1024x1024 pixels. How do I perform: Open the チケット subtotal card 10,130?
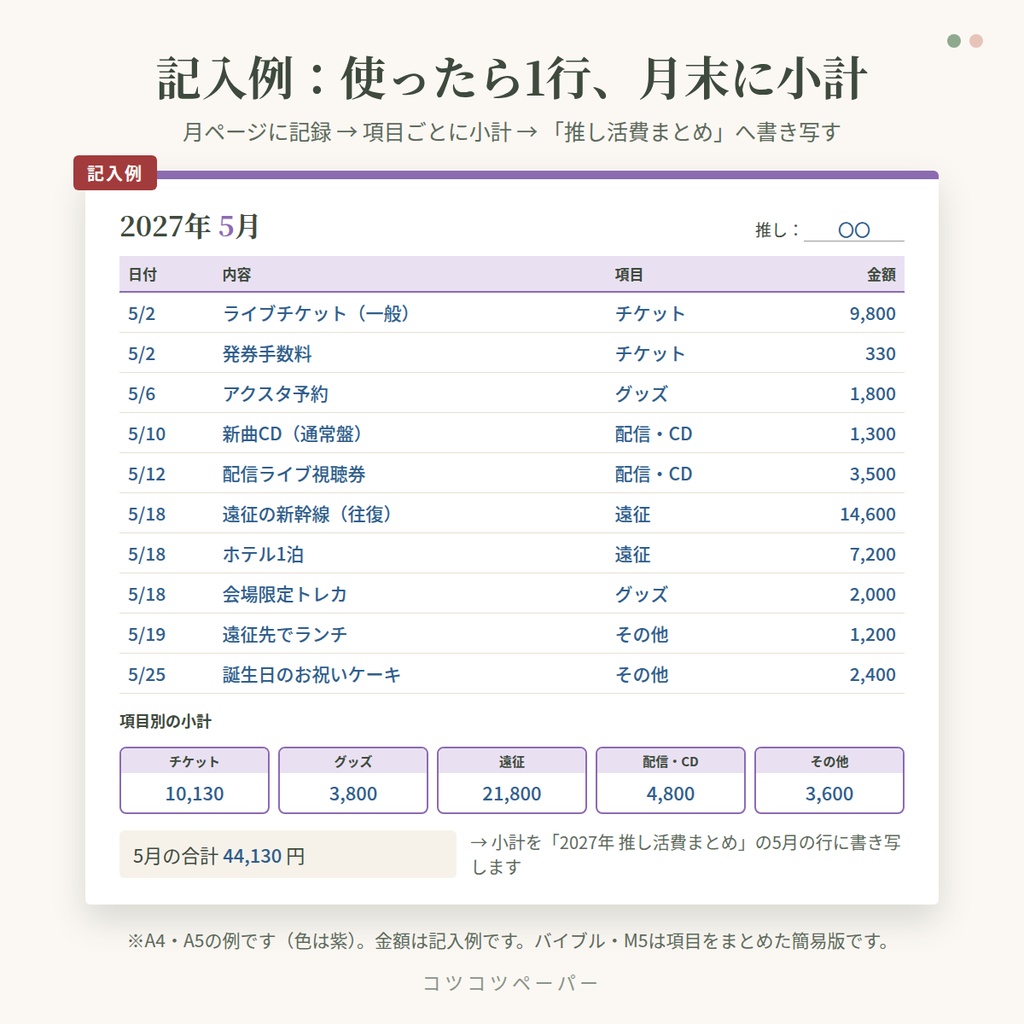coord(195,780)
